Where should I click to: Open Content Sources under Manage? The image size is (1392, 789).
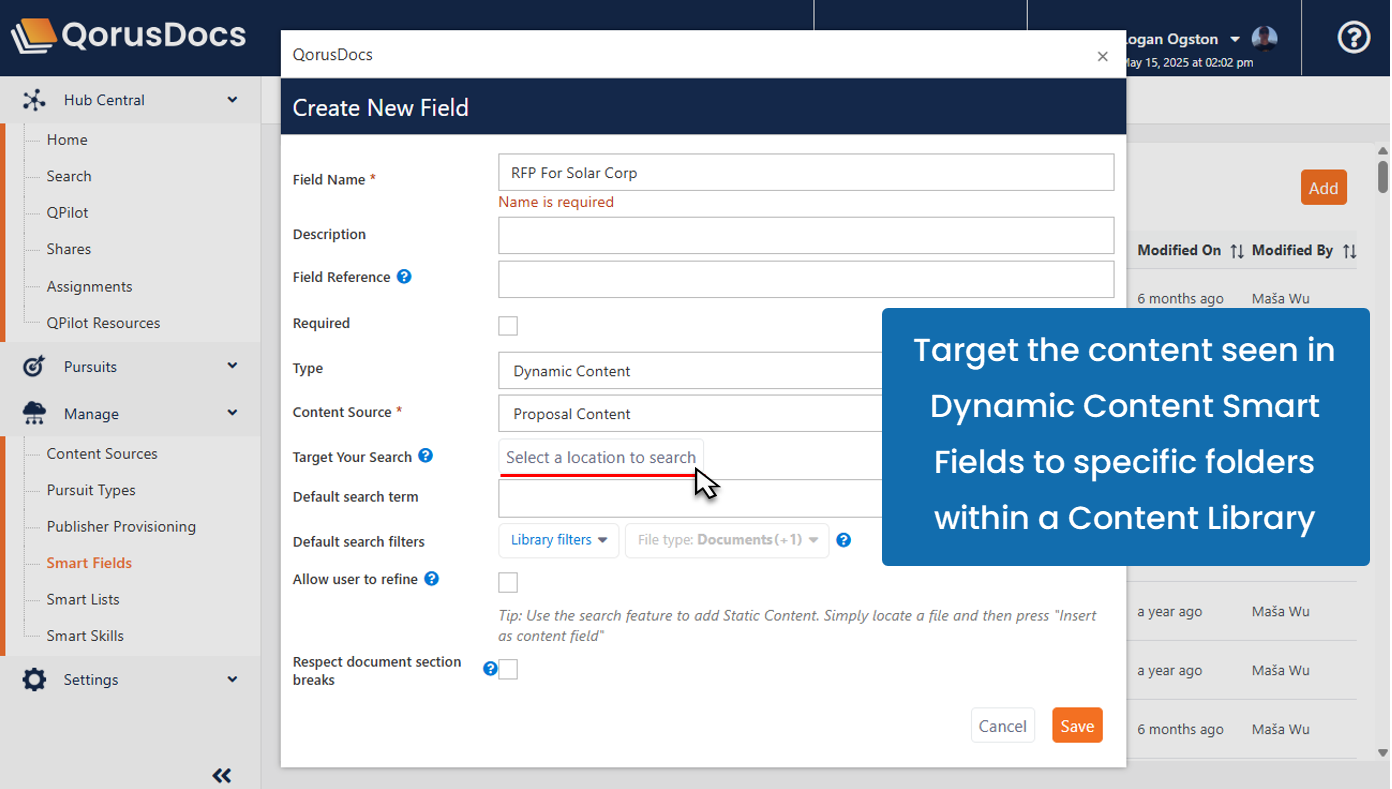(102, 454)
